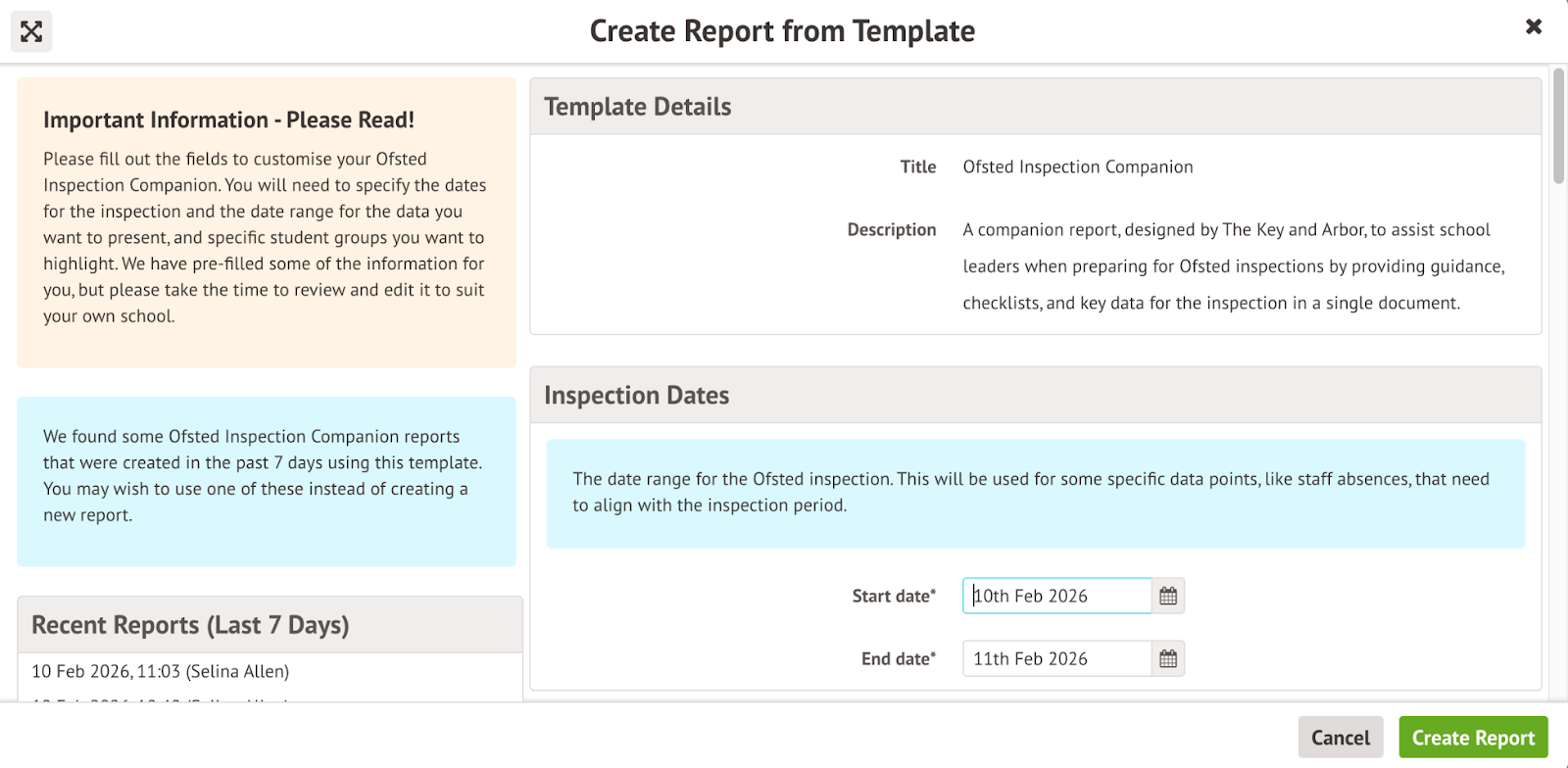Open the End date calendar picker
This screenshot has height=768, width=1568.
pyautogui.click(x=1168, y=658)
